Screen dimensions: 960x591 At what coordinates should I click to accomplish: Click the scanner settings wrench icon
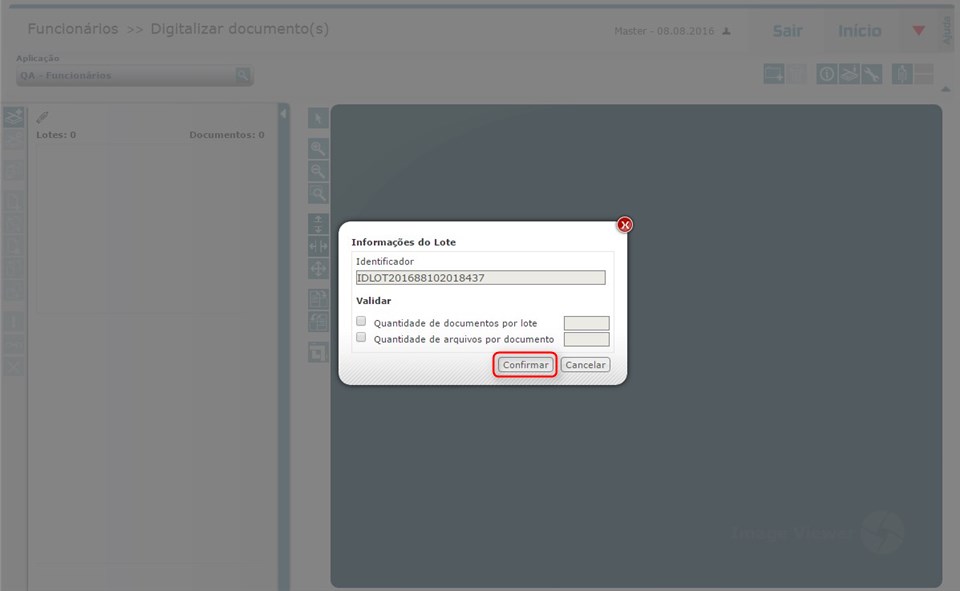click(870, 73)
